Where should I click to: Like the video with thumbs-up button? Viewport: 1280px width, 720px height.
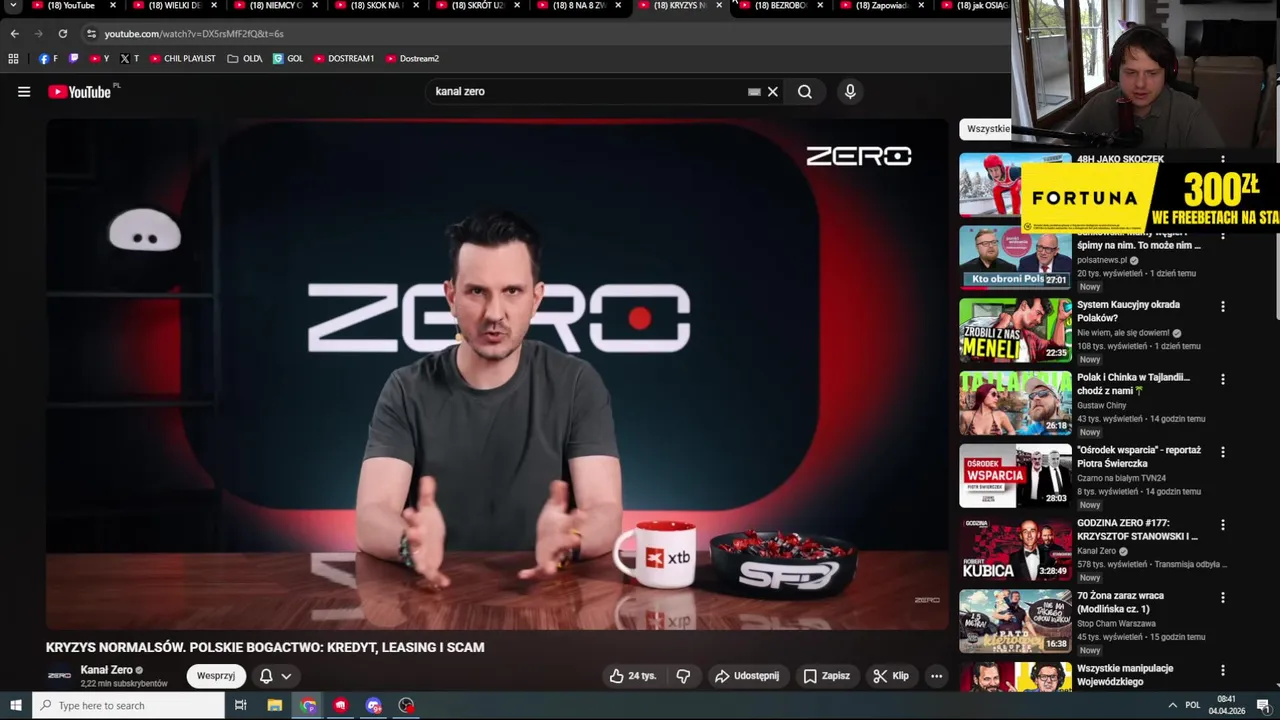(x=633, y=676)
